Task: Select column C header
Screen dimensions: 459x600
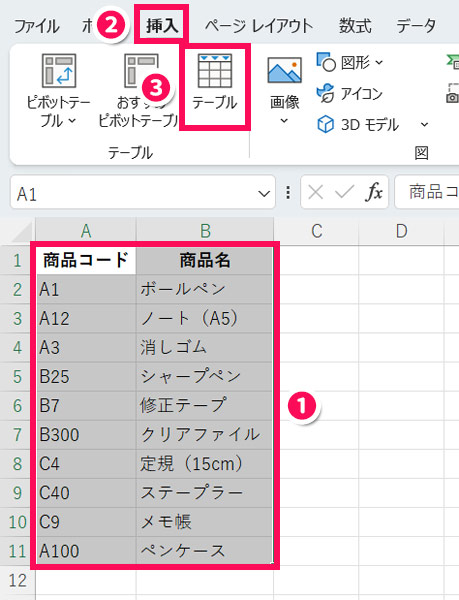Action: pyautogui.click(x=316, y=231)
